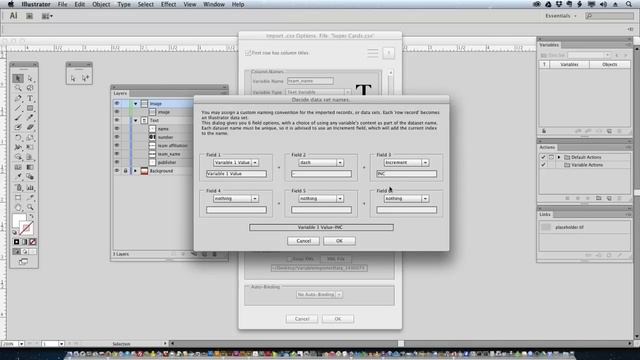Open the Window menu
This screenshot has height=360, width=640.
214,4
